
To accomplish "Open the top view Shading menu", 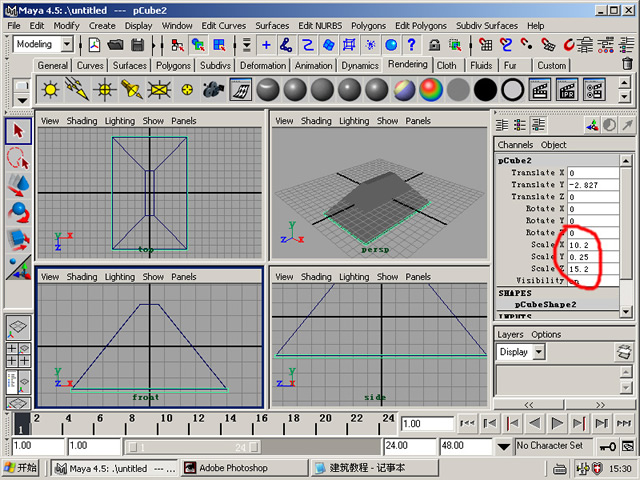I will point(82,121).
